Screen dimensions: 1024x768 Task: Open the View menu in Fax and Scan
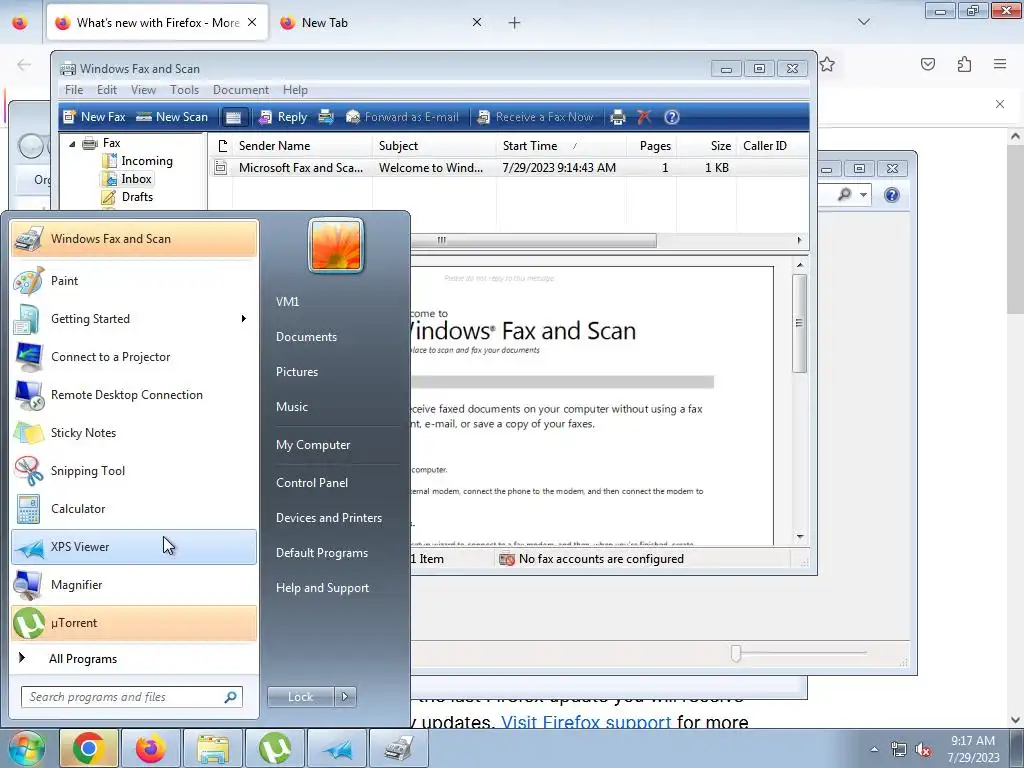tap(143, 89)
